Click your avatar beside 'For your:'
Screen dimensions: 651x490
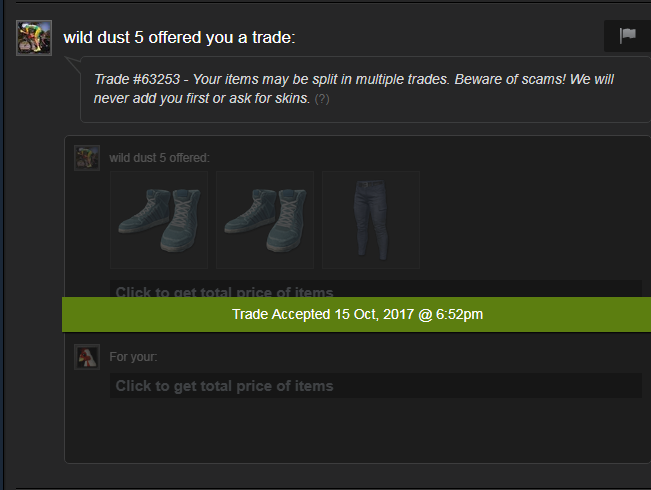(87, 357)
